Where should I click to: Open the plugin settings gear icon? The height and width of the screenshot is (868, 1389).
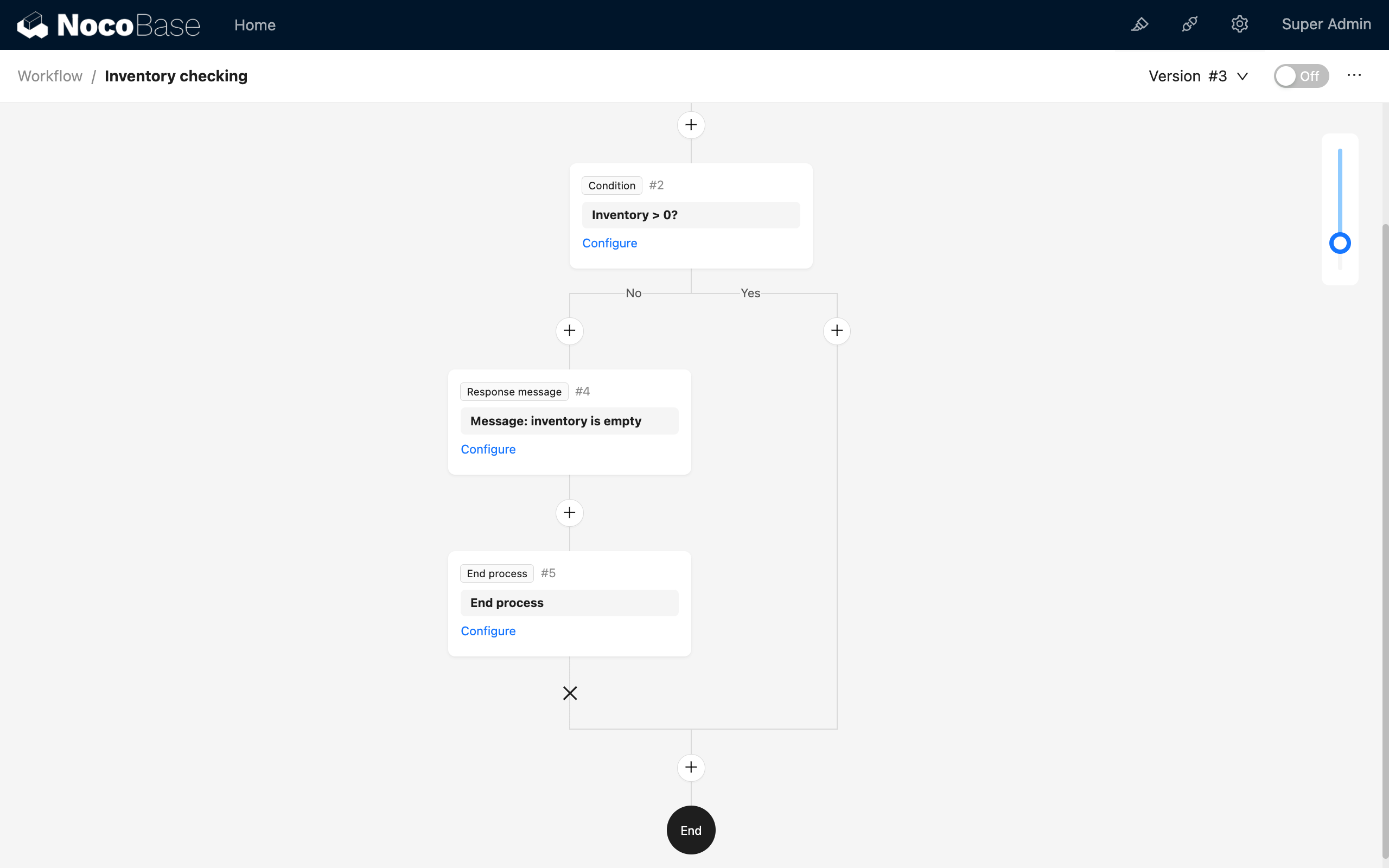click(x=1240, y=25)
